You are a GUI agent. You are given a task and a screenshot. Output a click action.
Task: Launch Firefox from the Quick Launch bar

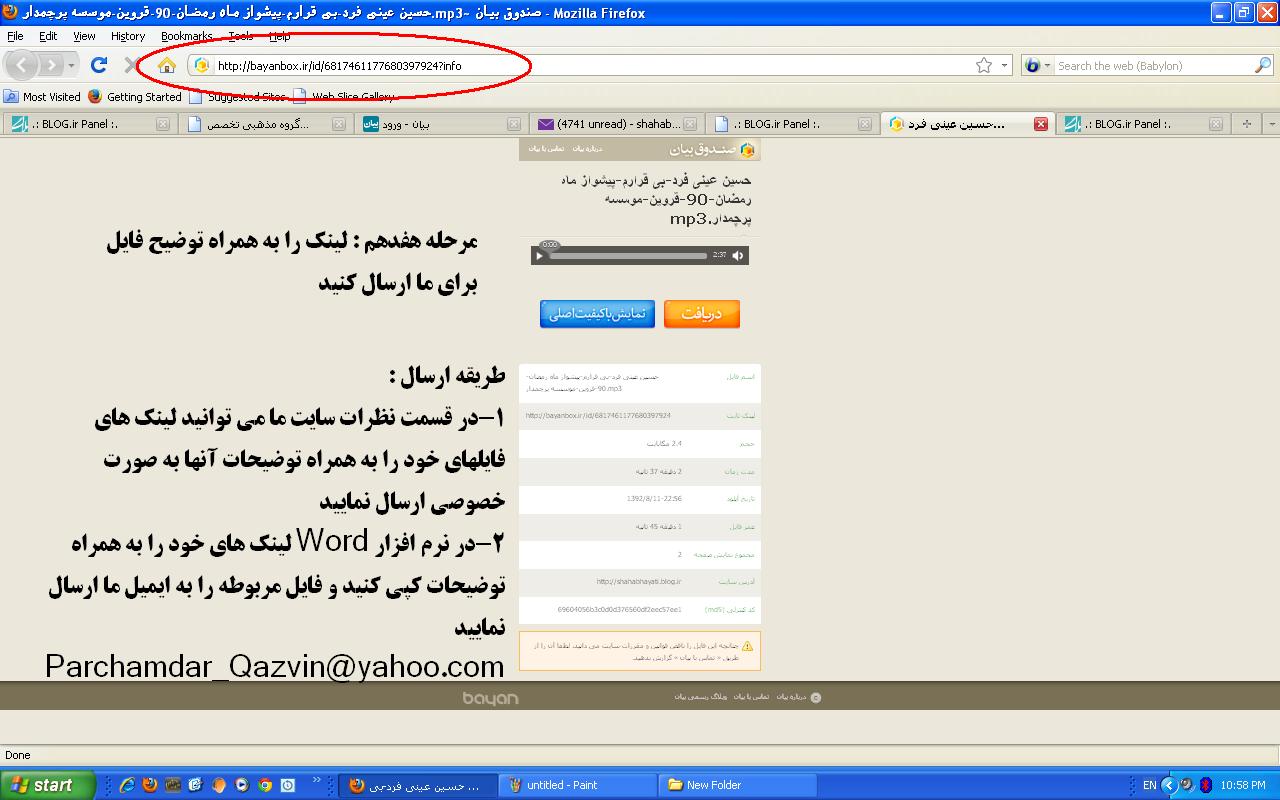(150, 785)
